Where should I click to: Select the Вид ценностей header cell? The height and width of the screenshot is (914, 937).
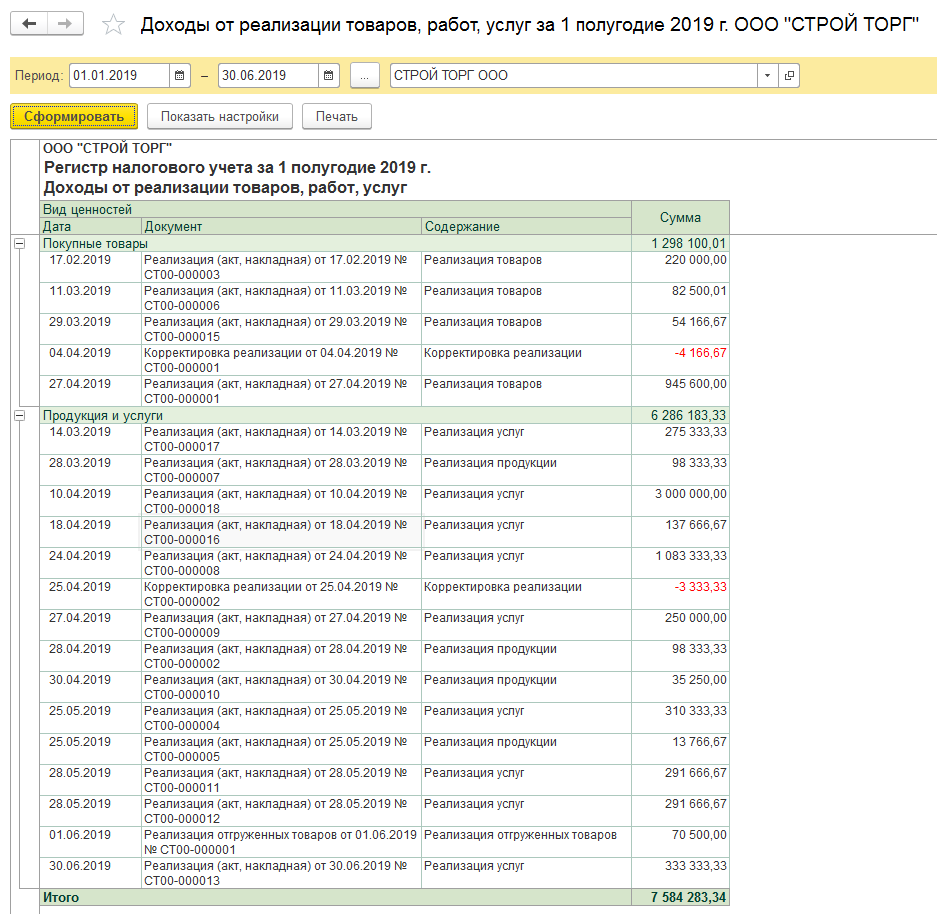click(336, 210)
